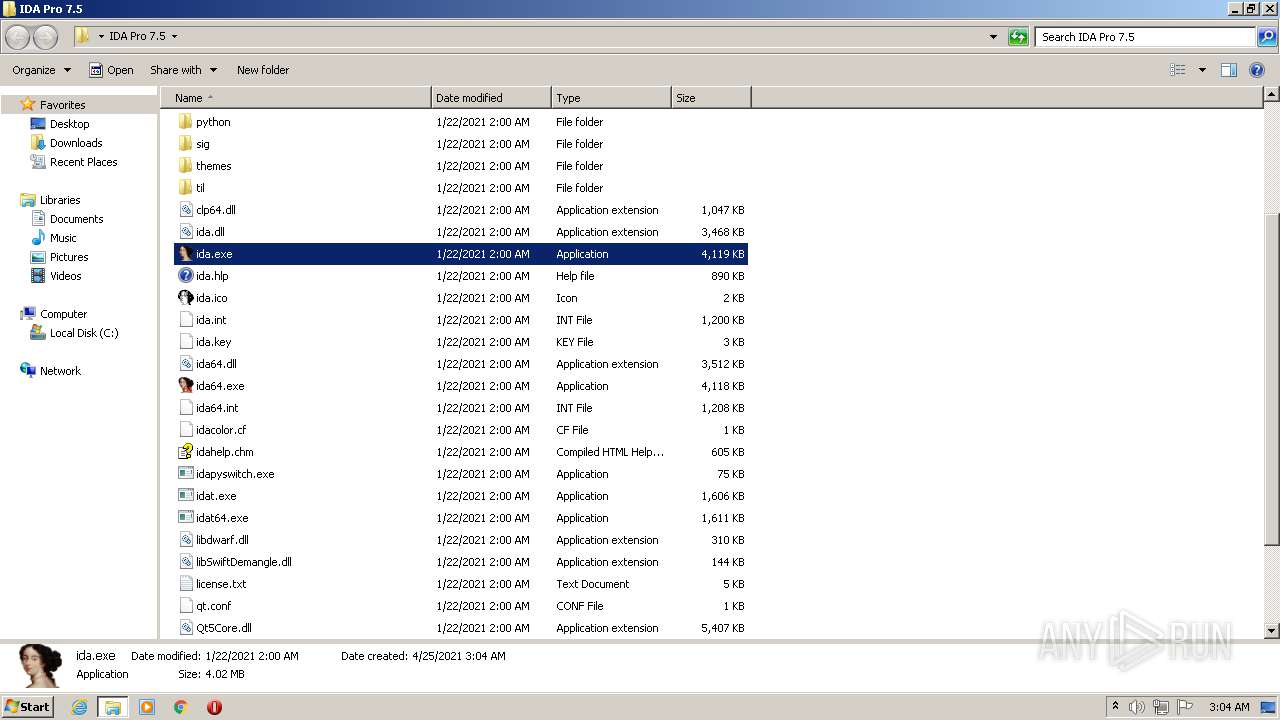1280x720 pixels.
Task: Select the ida.key file name
Action: point(213,342)
